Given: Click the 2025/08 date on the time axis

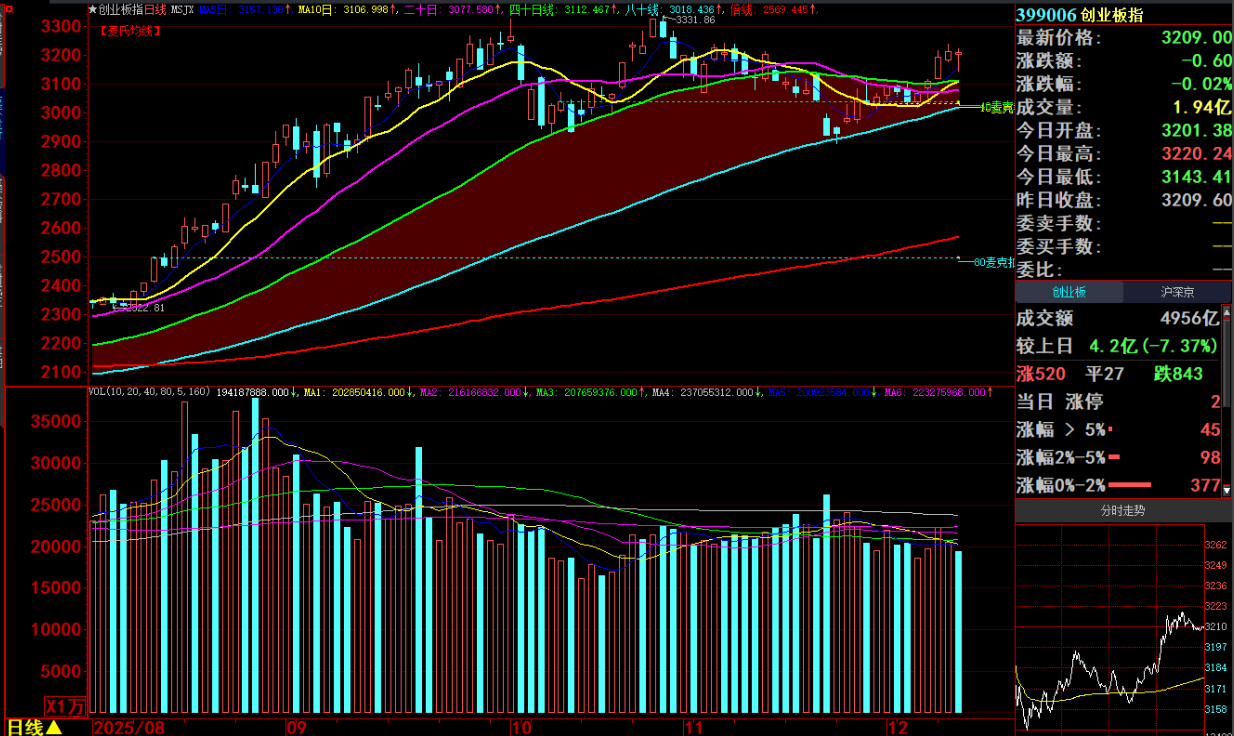Looking at the screenshot, I should 129,726.
